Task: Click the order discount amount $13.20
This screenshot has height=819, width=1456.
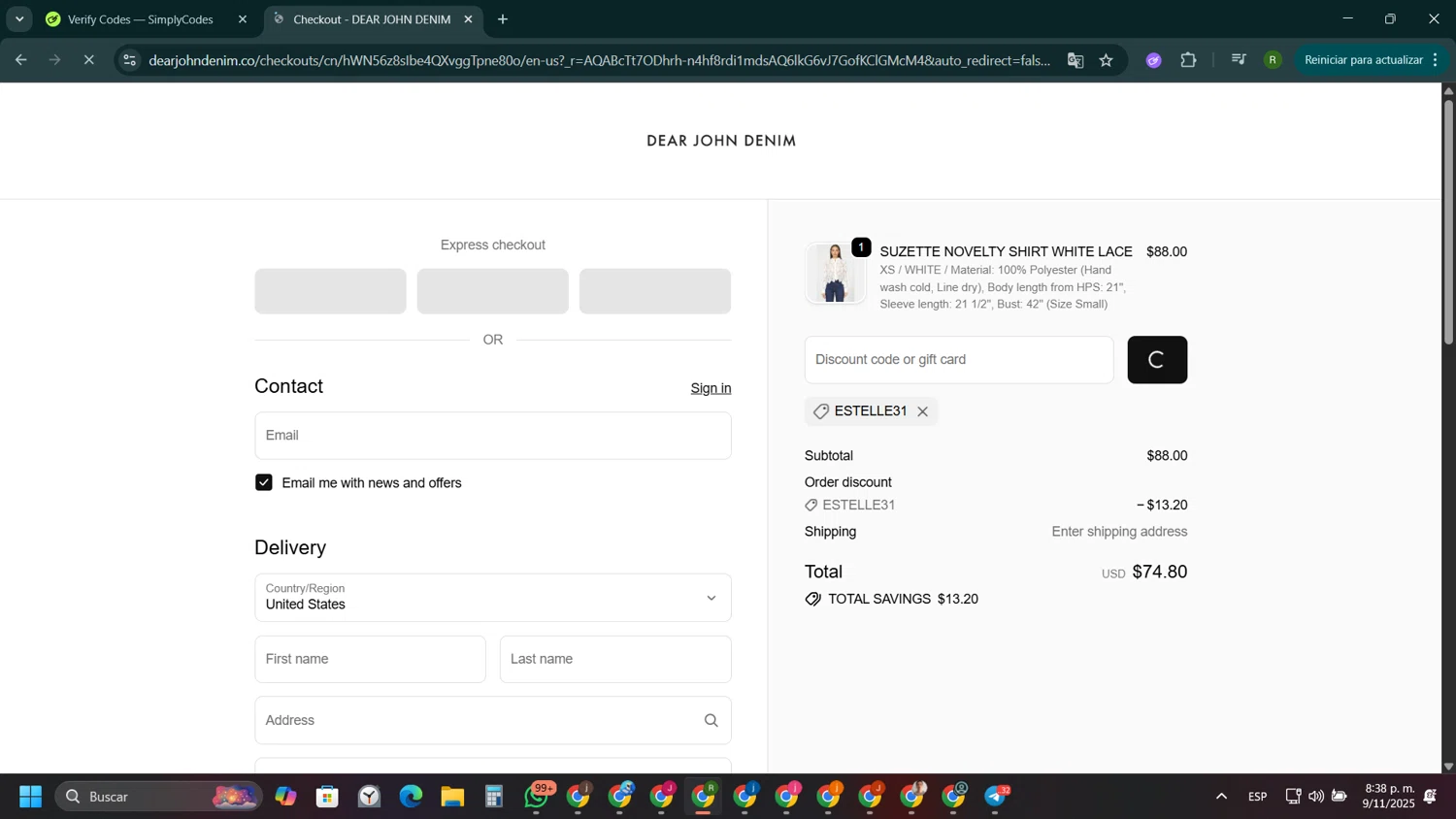Action: pyautogui.click(x=1162, y=505)
